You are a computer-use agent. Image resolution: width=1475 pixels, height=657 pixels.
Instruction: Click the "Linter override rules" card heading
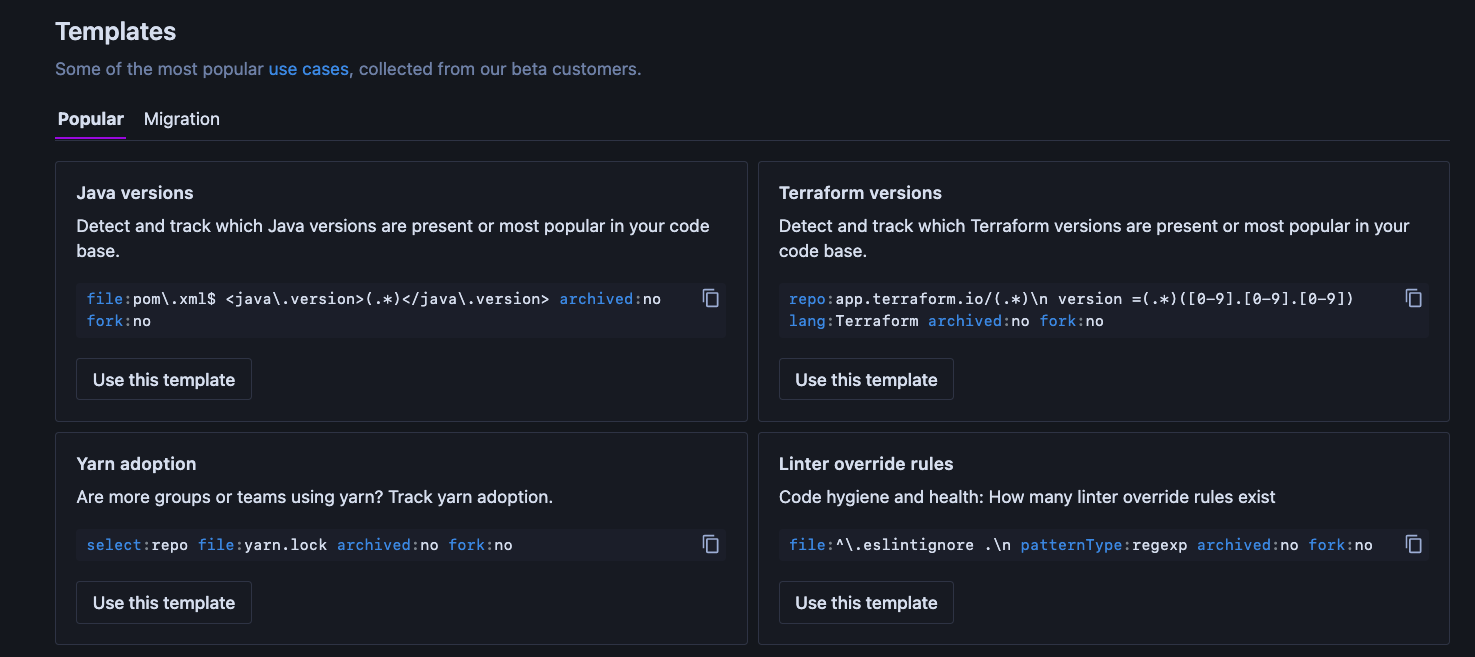(866, 464)
